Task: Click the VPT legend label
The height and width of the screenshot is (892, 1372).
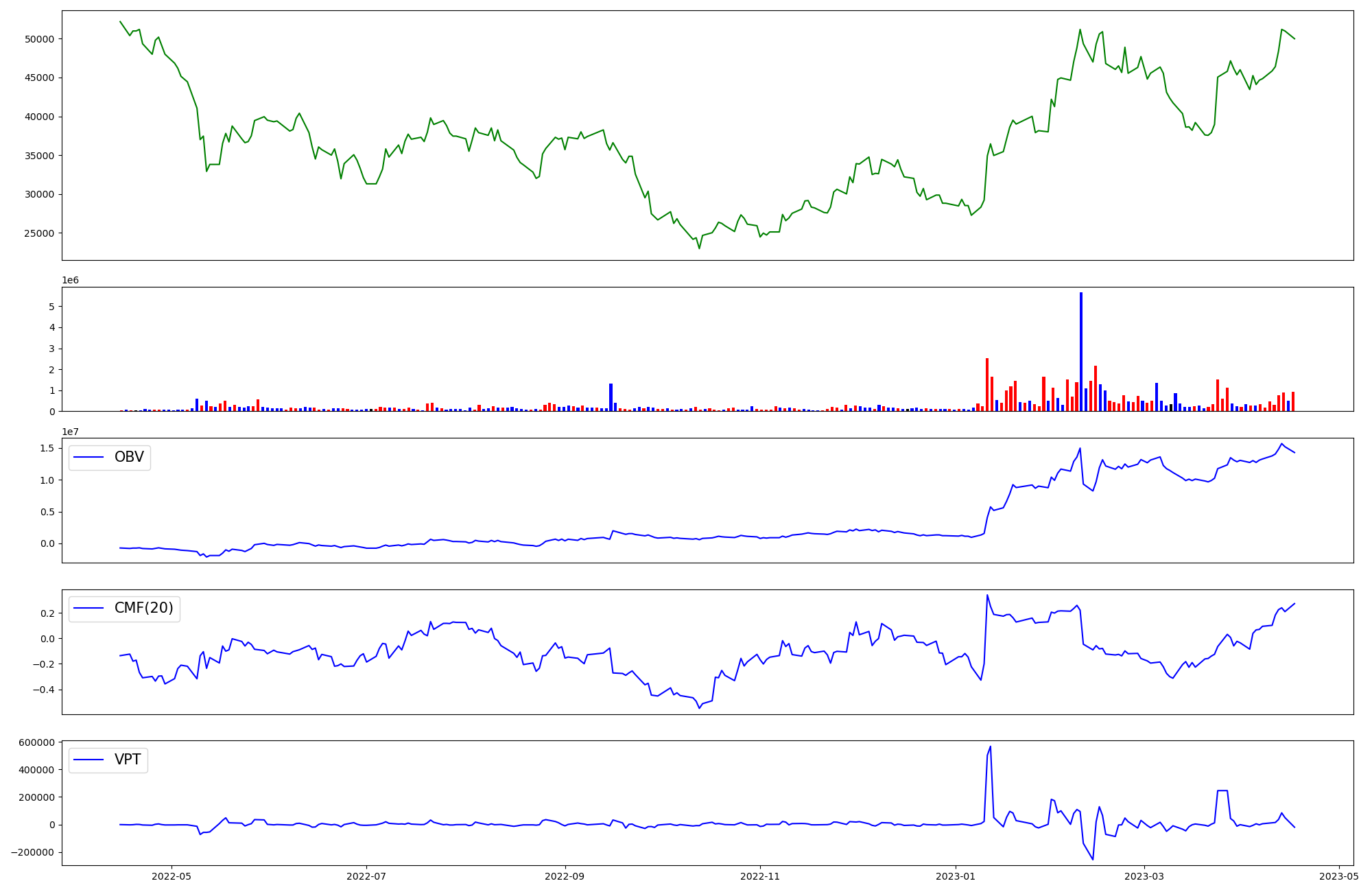Action: (128, 760)
